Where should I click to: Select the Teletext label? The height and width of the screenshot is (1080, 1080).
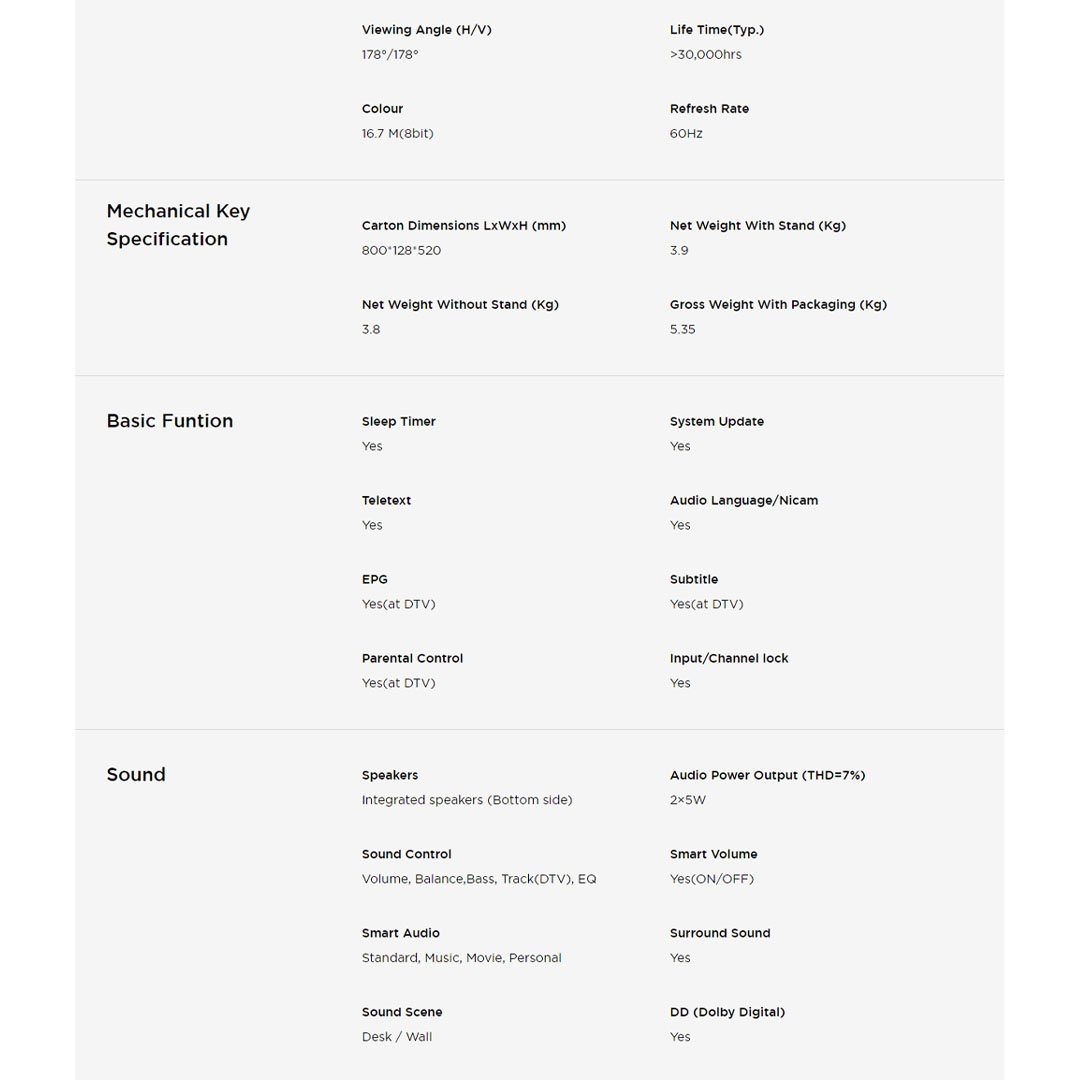[x=386, y=501]
